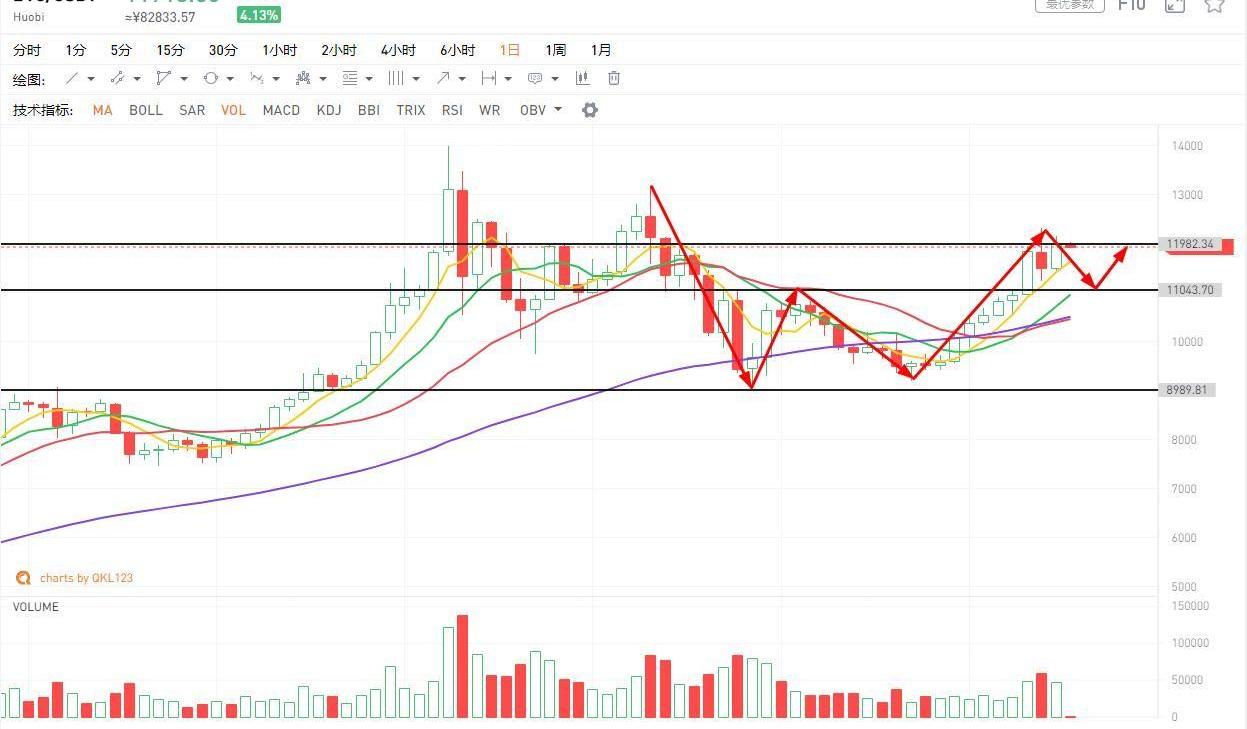Click the 最优参数 button
The width and height of the screenshot is (1247, 729).
pos(1069,5)
